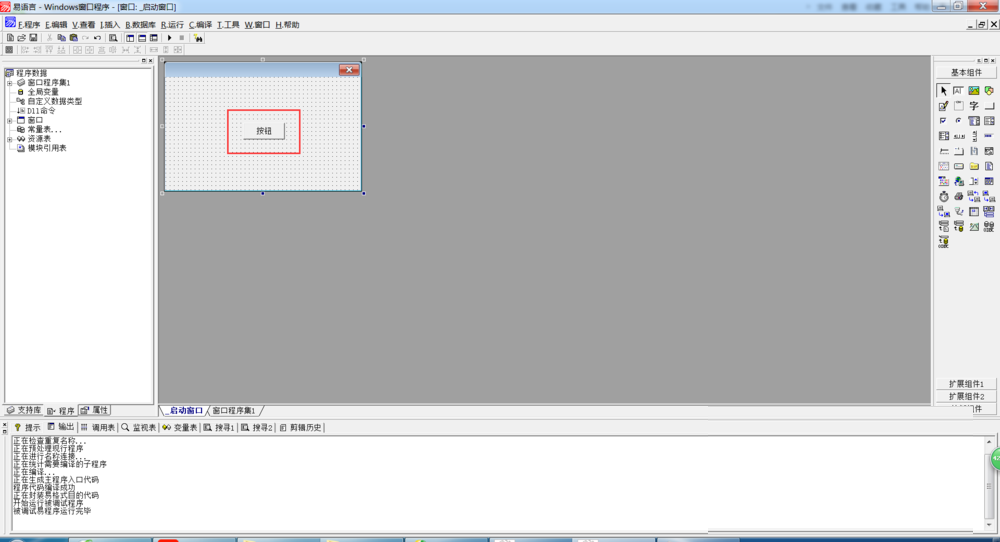The width and height of the screenshot is (1000, 542).
Task: Click the Undo arrow icon
Action: (x=97, y=38)
